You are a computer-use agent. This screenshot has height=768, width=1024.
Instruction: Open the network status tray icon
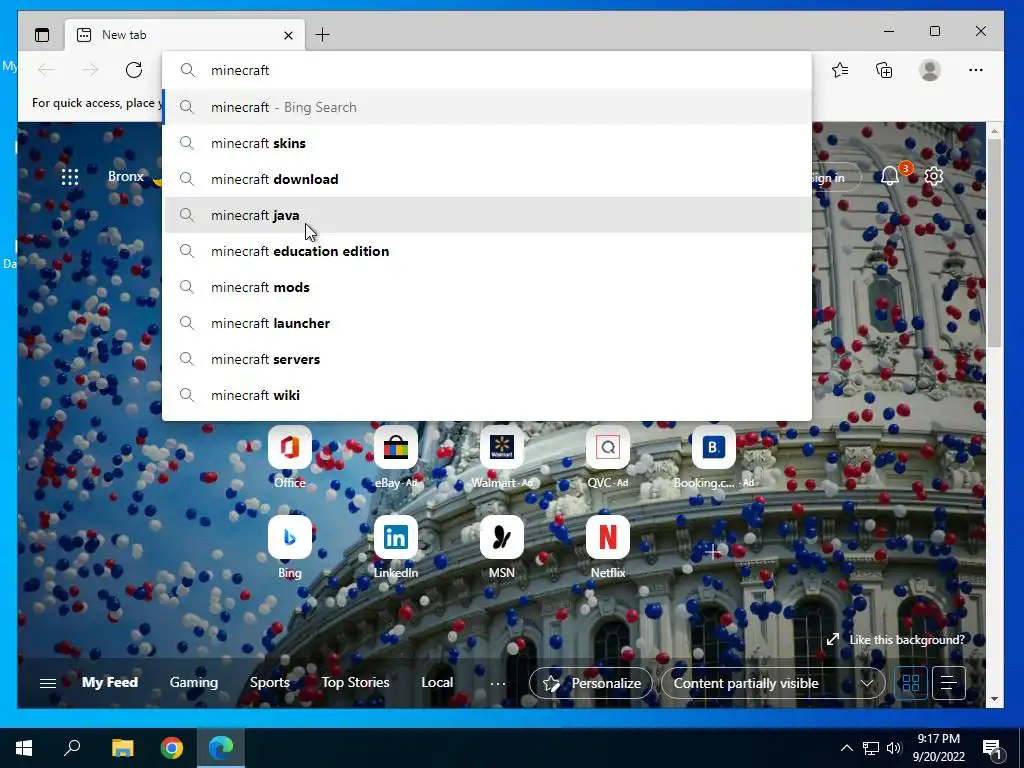pyautogui.click(x=871, y=748)
